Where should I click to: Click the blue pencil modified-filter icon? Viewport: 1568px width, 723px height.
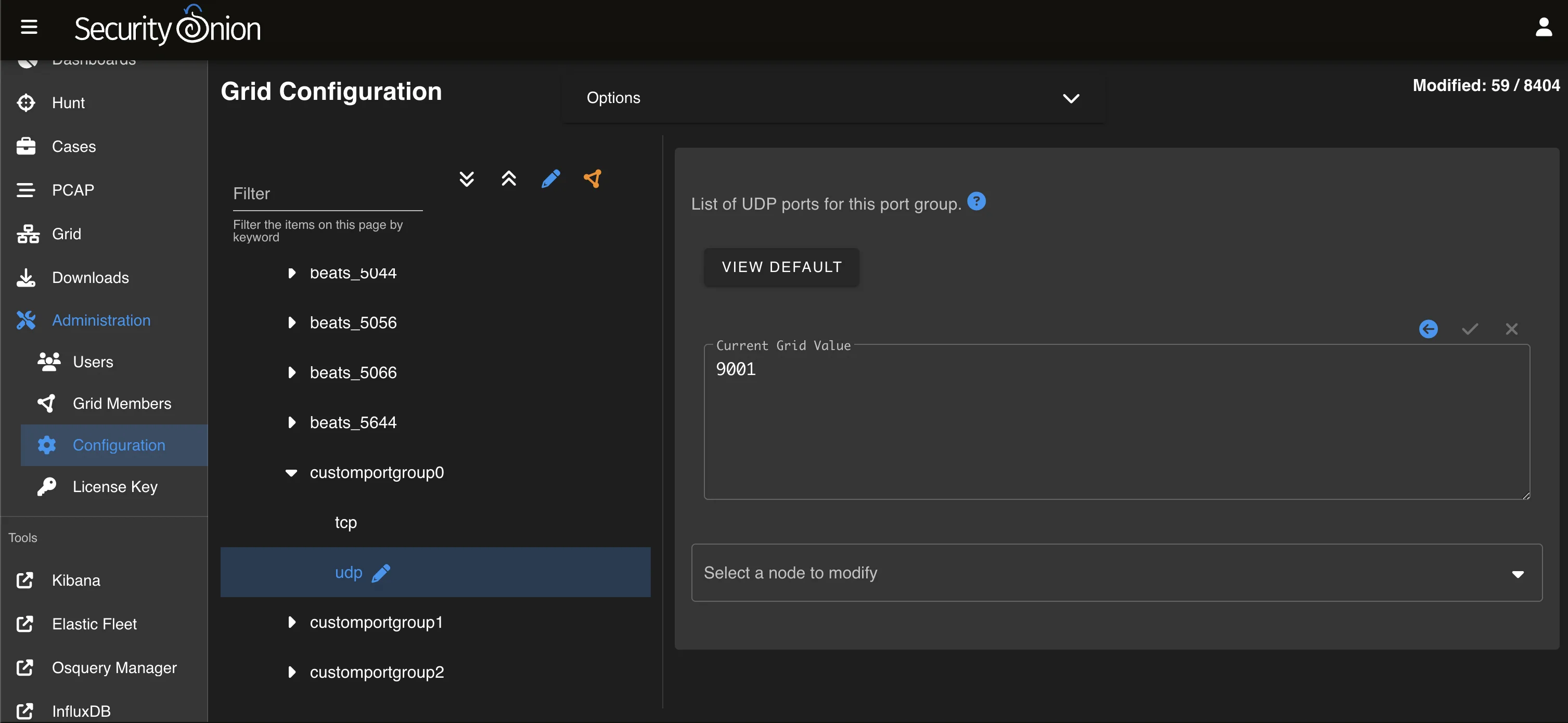point(550,178)
